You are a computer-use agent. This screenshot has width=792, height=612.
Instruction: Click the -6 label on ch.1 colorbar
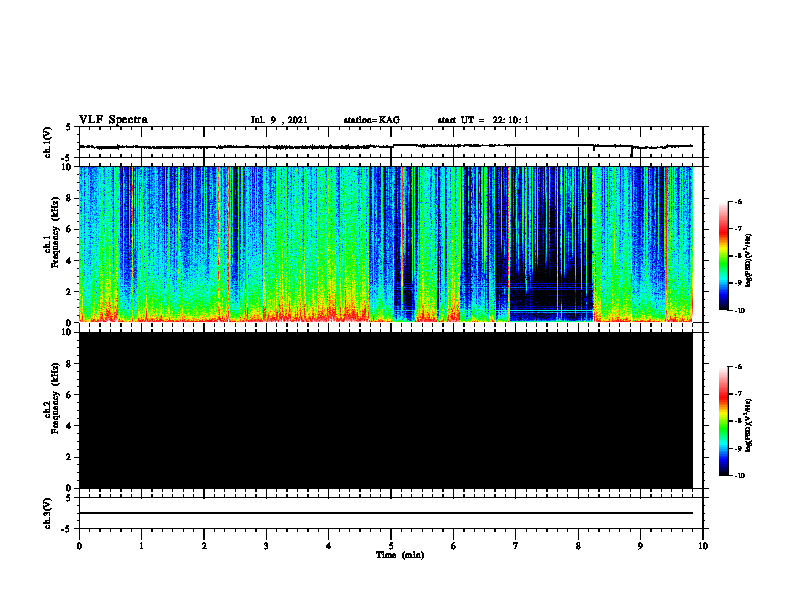click(738, 201)
